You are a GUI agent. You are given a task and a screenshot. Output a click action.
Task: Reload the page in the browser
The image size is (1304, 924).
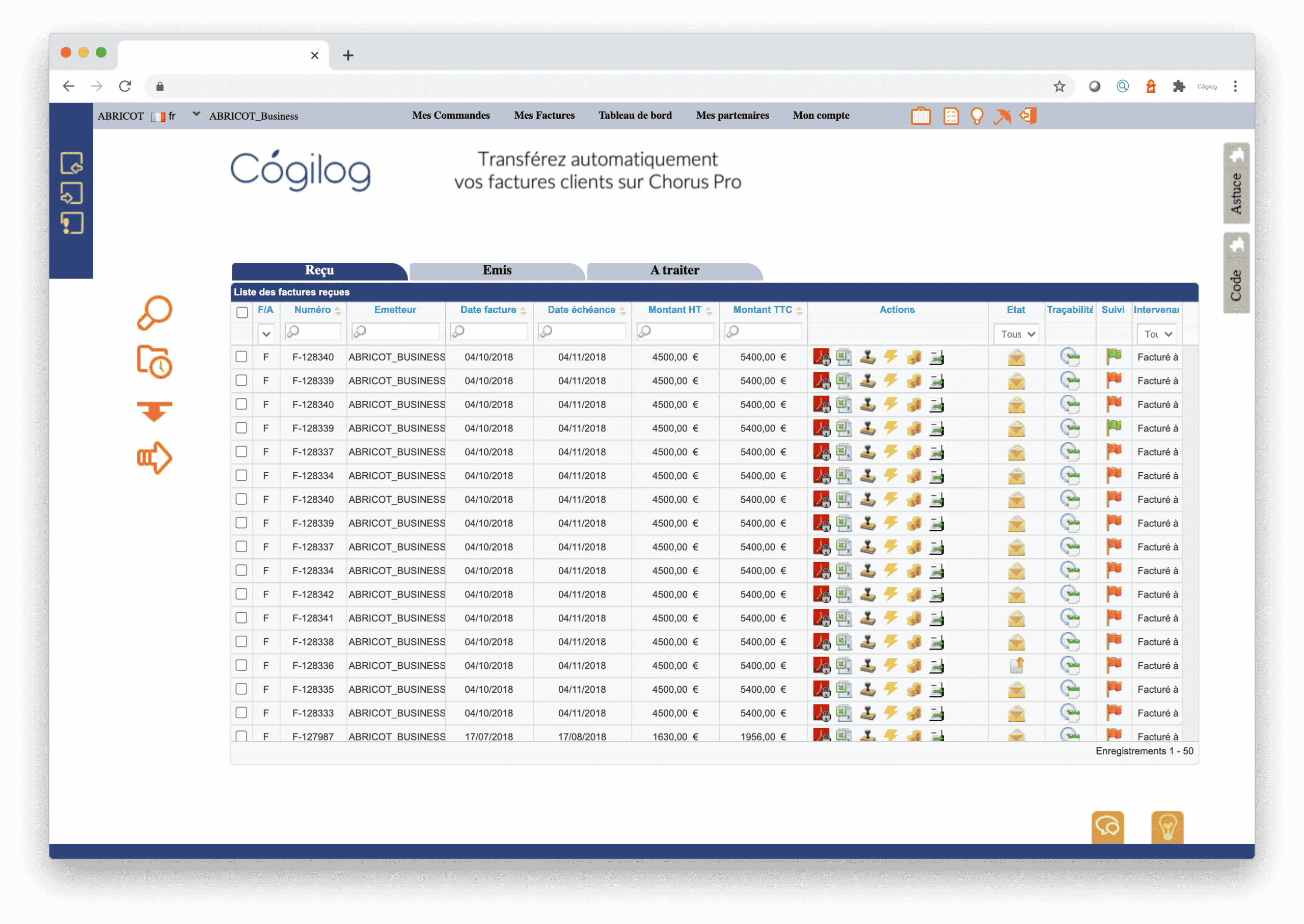click(125, 87)
